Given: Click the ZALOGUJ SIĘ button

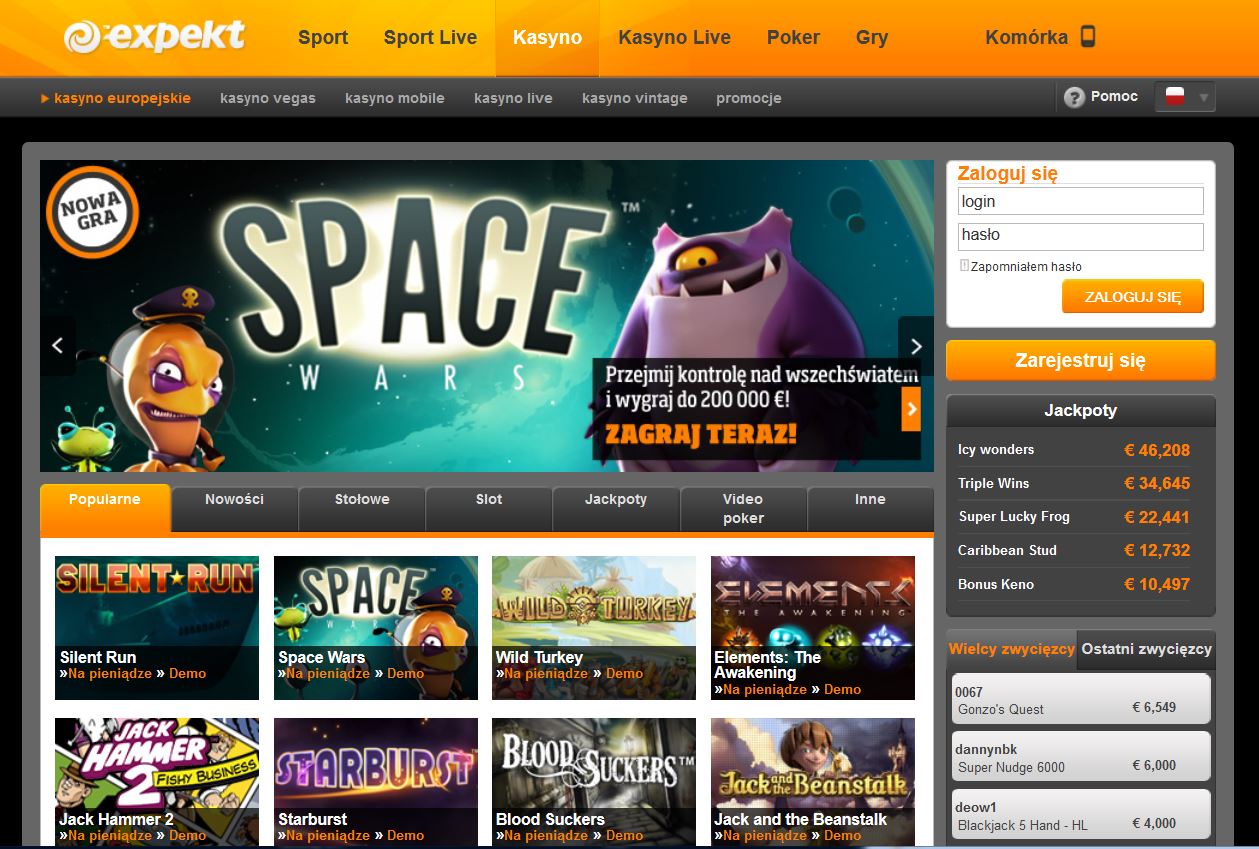Looking at the screenshot, I should click(1133, 297).
